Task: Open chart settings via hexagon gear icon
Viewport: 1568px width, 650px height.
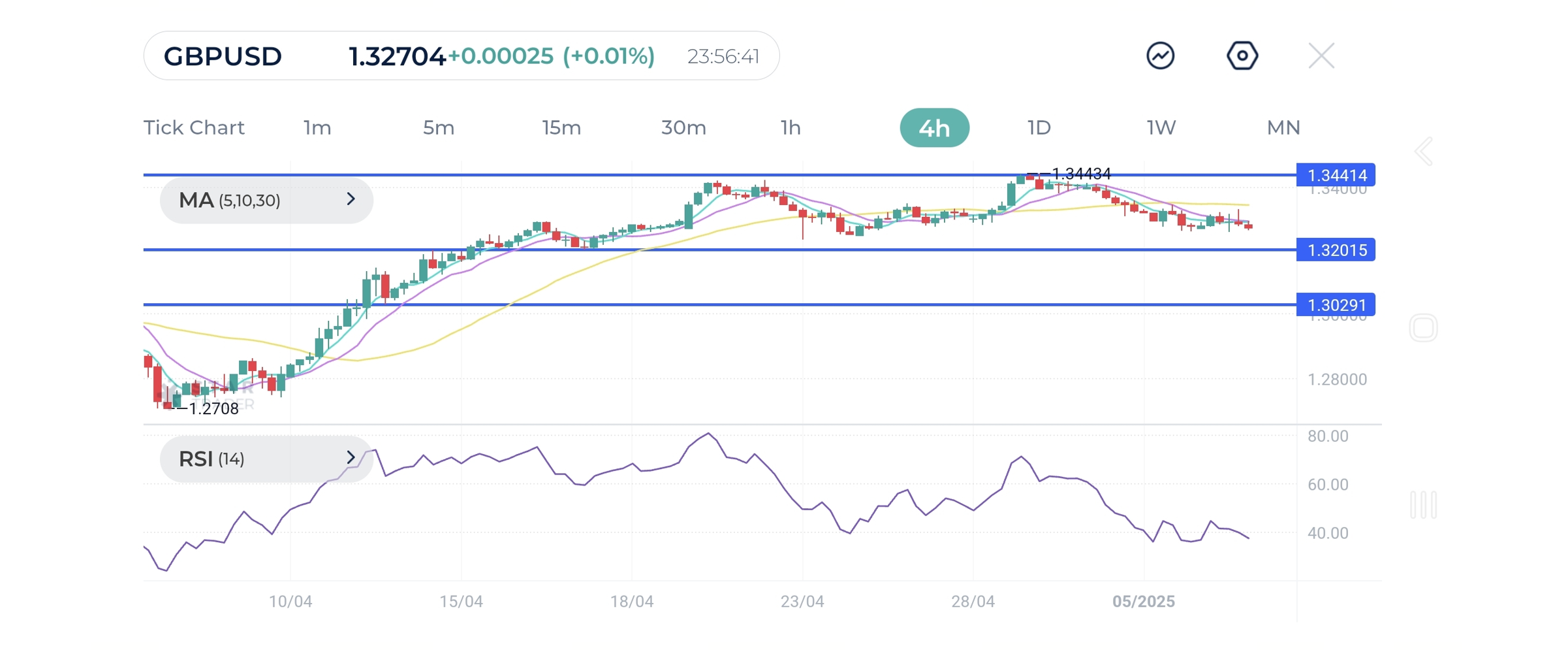Action: tap(1242, 56)
